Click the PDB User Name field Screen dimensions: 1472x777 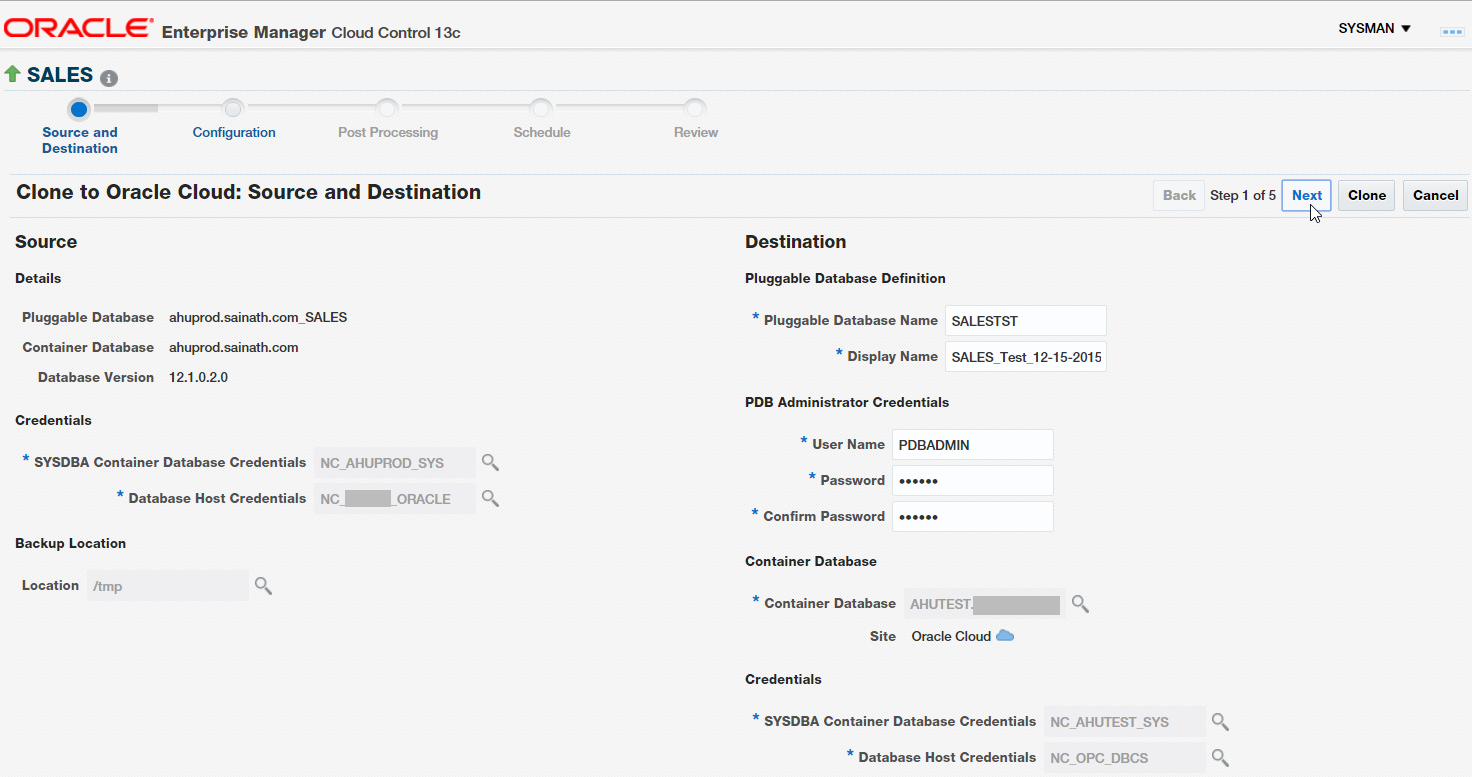pyautogui.click(x=973, y=445)
